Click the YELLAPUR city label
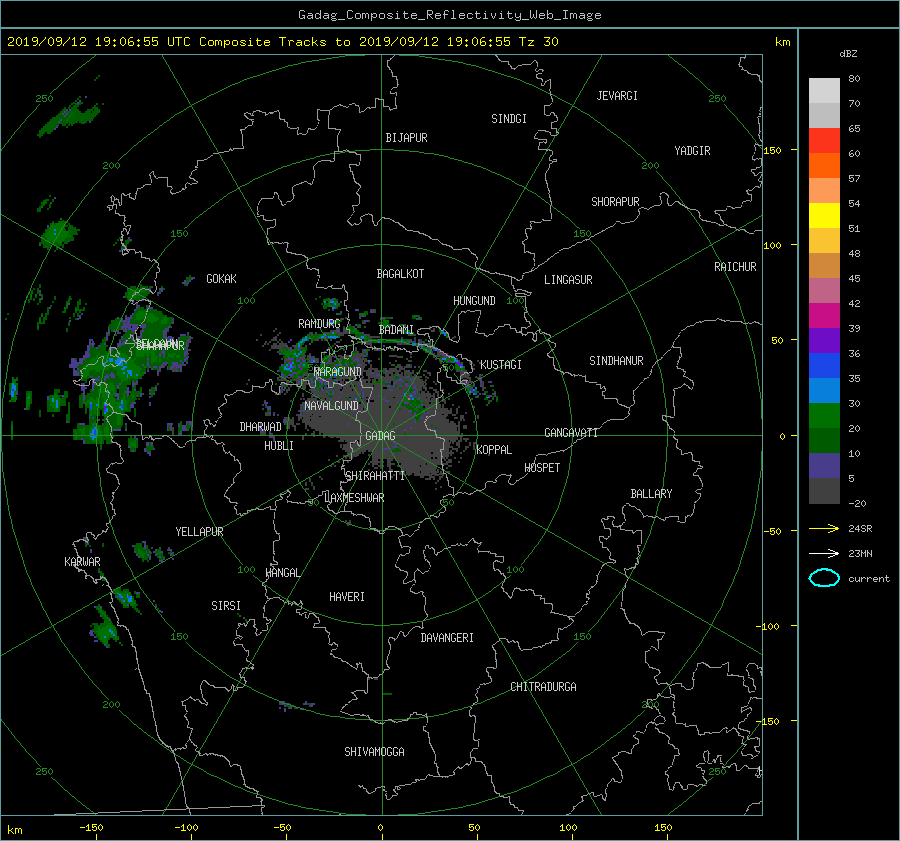900x841 pixels. point(199,532)
